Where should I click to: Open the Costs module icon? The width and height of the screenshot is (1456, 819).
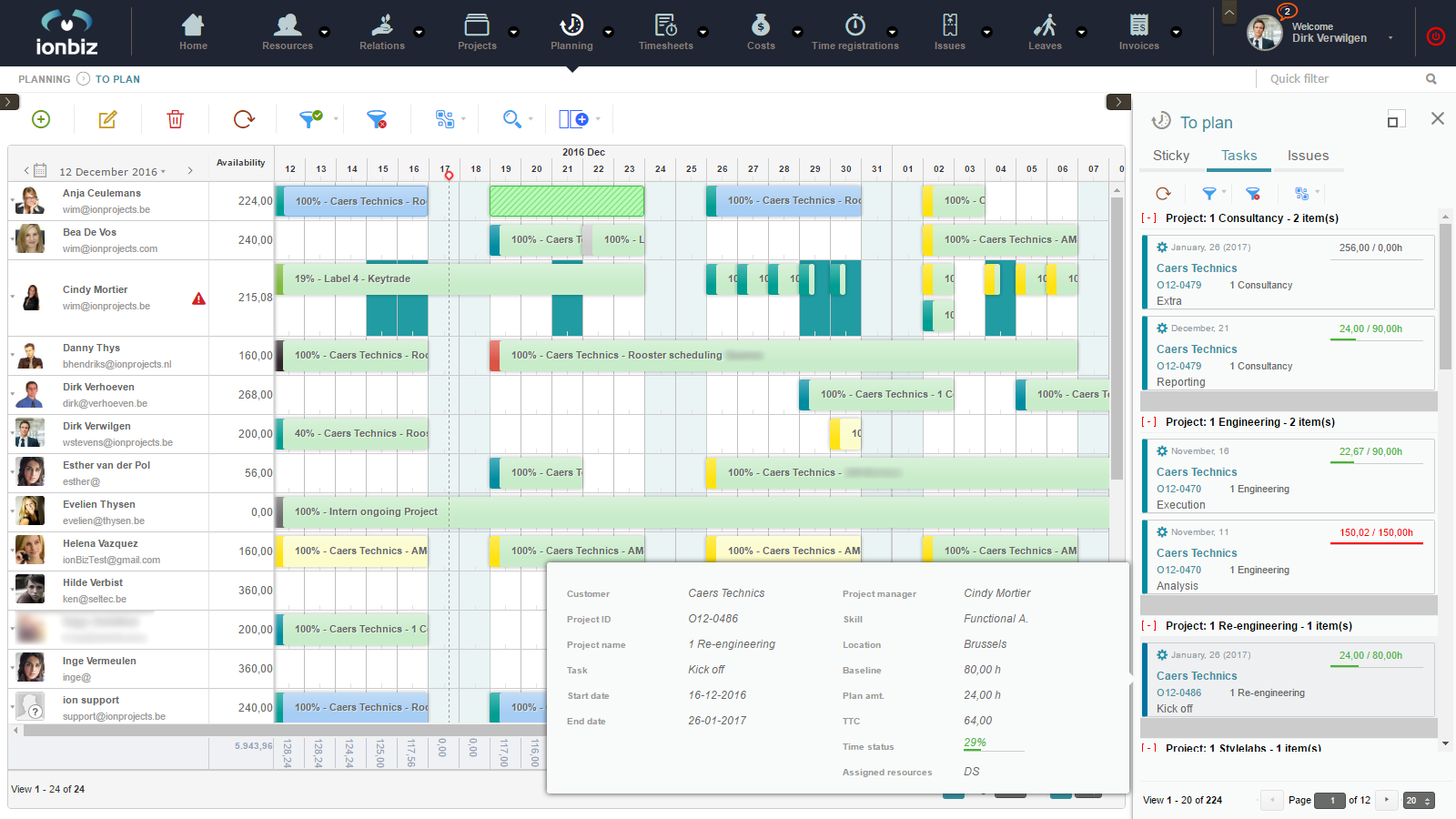point(761,25)
